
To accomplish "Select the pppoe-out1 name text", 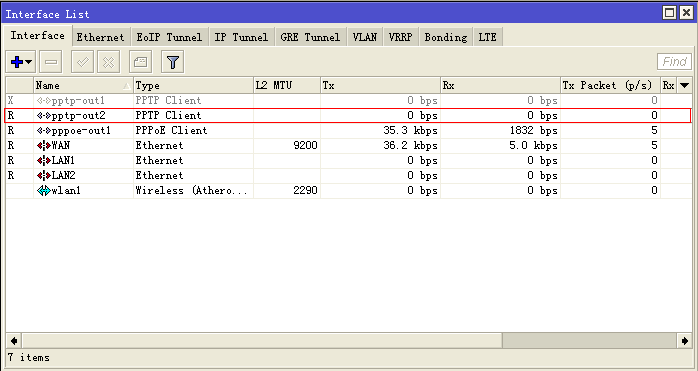I will coord(81,131).
